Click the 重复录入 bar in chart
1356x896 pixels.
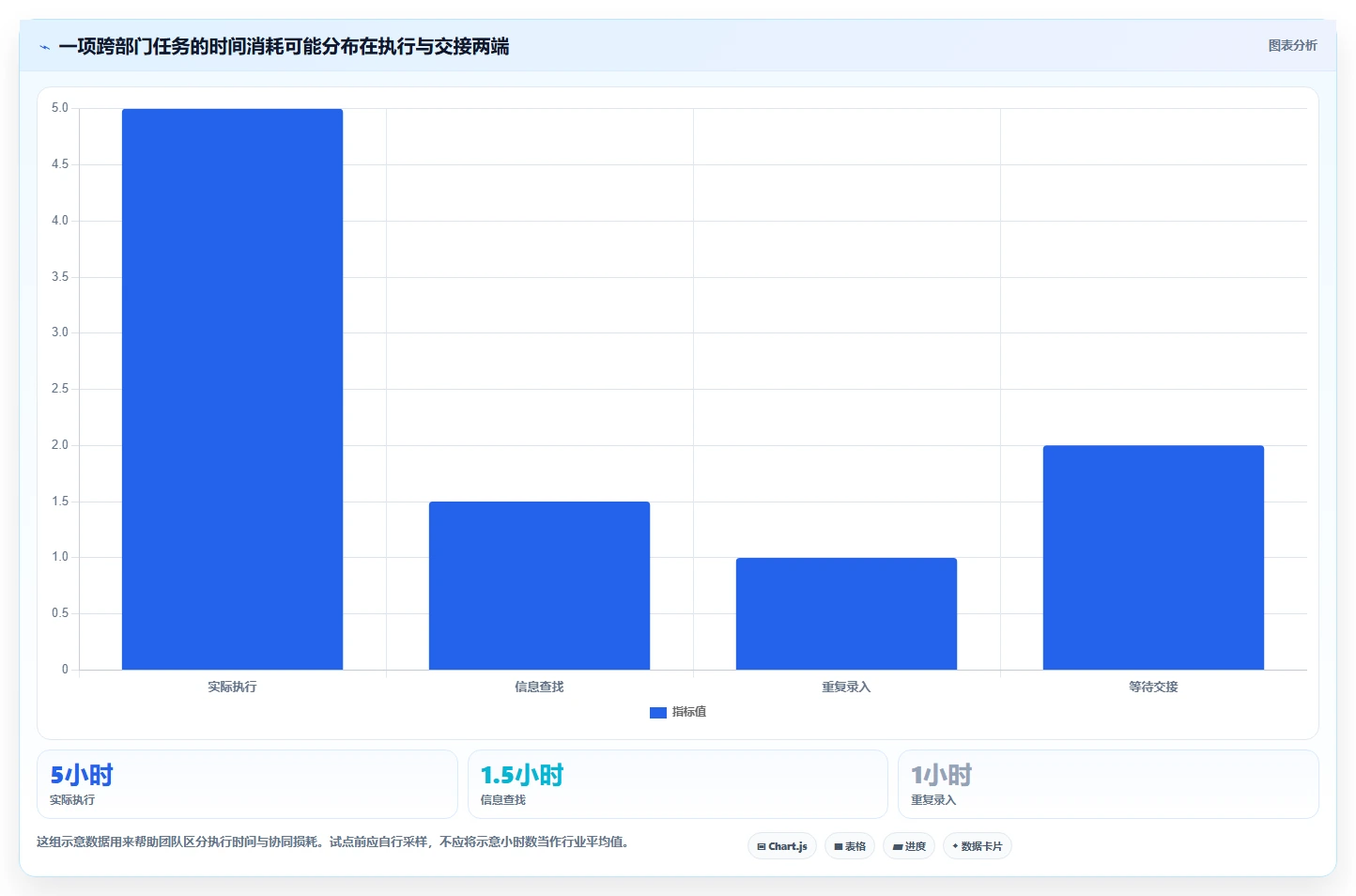846,613
